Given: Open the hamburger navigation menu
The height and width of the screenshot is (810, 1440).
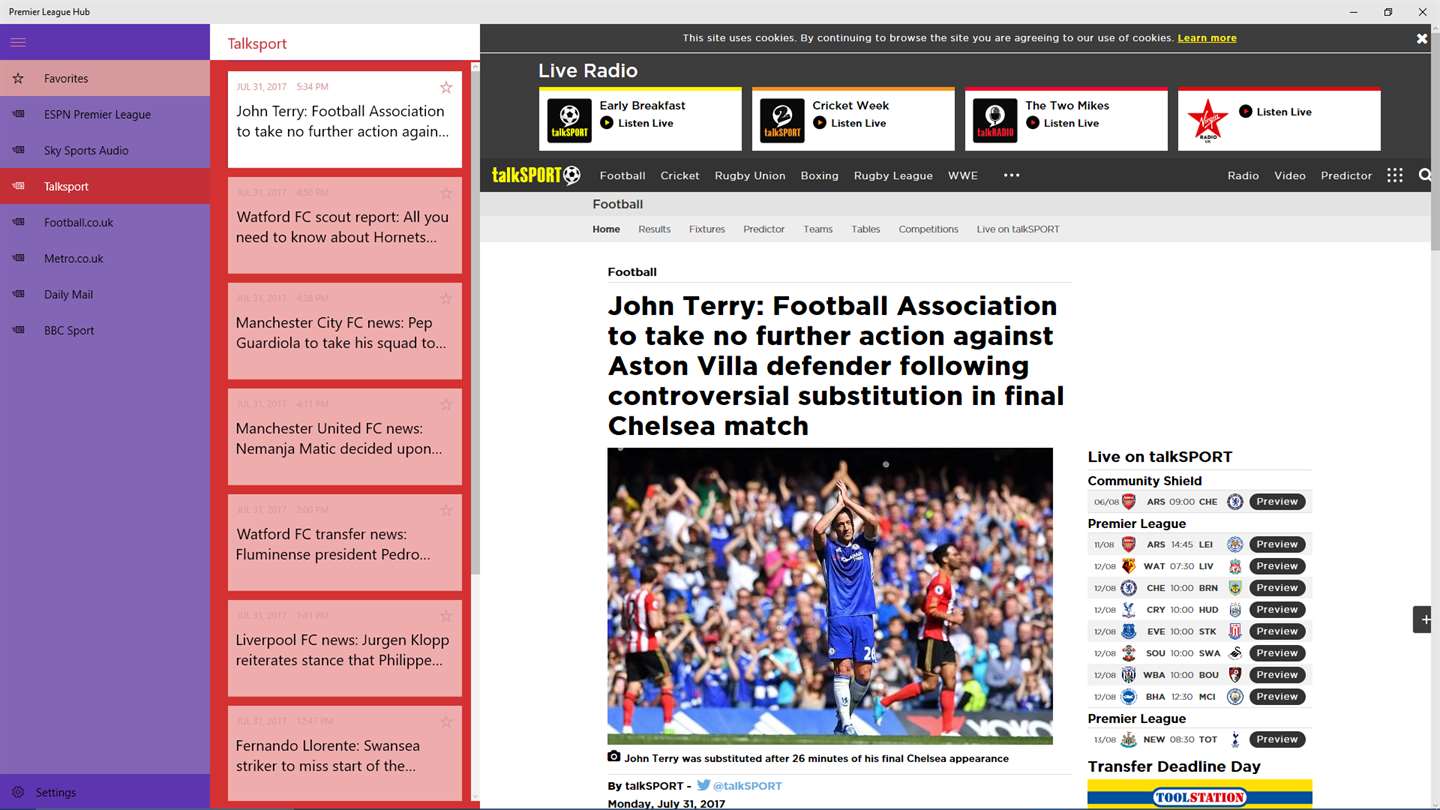Looking at the screenshot, I should coord(18,42).
